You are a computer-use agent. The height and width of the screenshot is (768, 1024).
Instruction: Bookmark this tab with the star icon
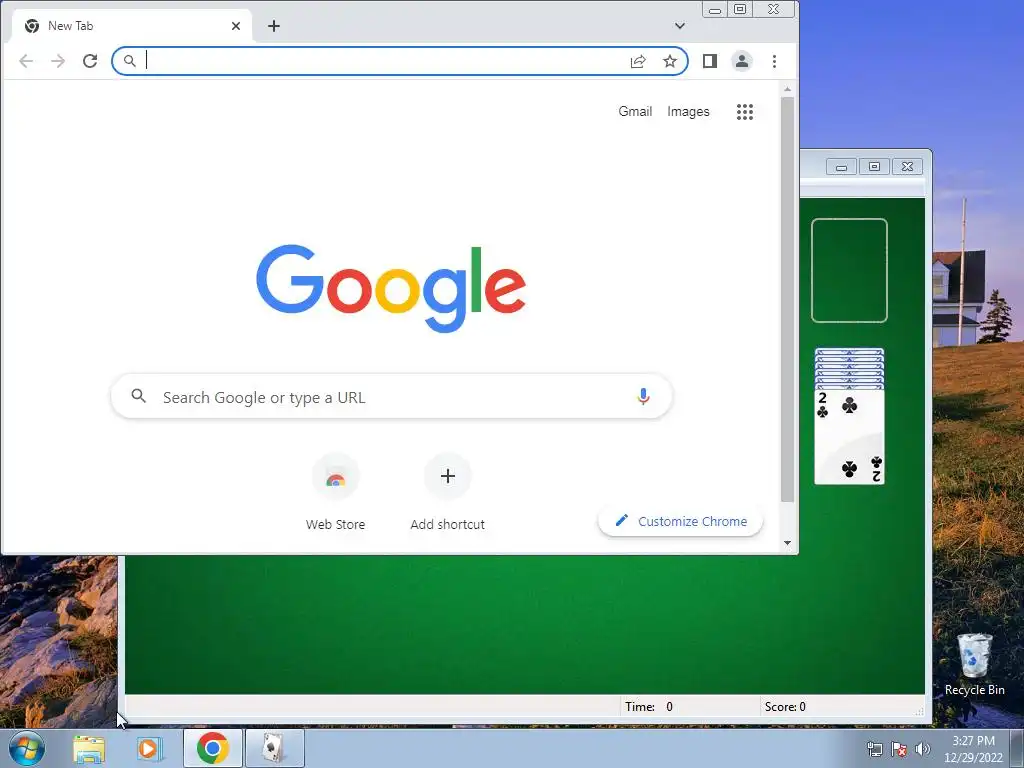coord(670,61)
